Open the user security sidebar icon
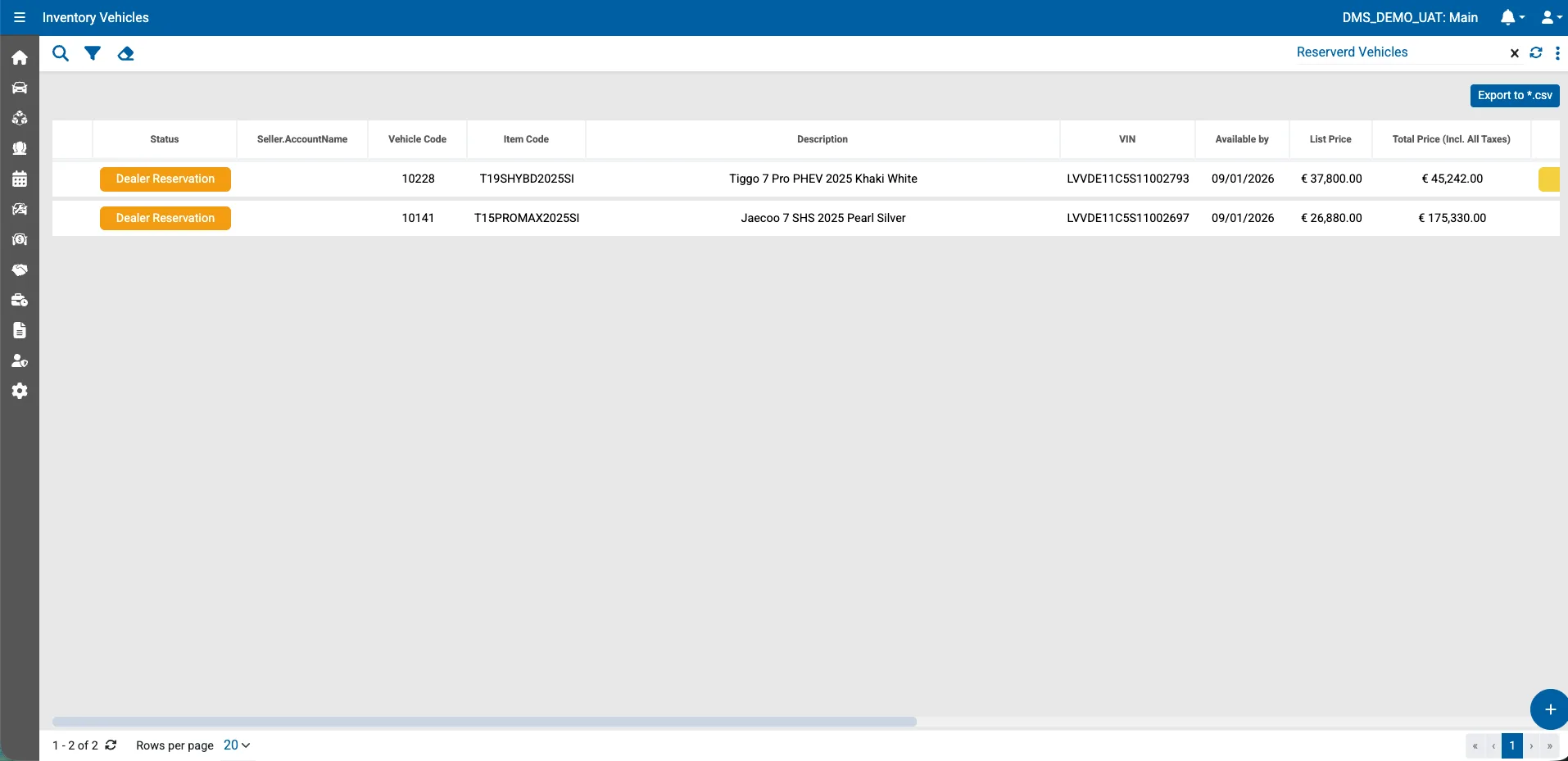Screen dimensions: 1568x761 coord(20,360)
